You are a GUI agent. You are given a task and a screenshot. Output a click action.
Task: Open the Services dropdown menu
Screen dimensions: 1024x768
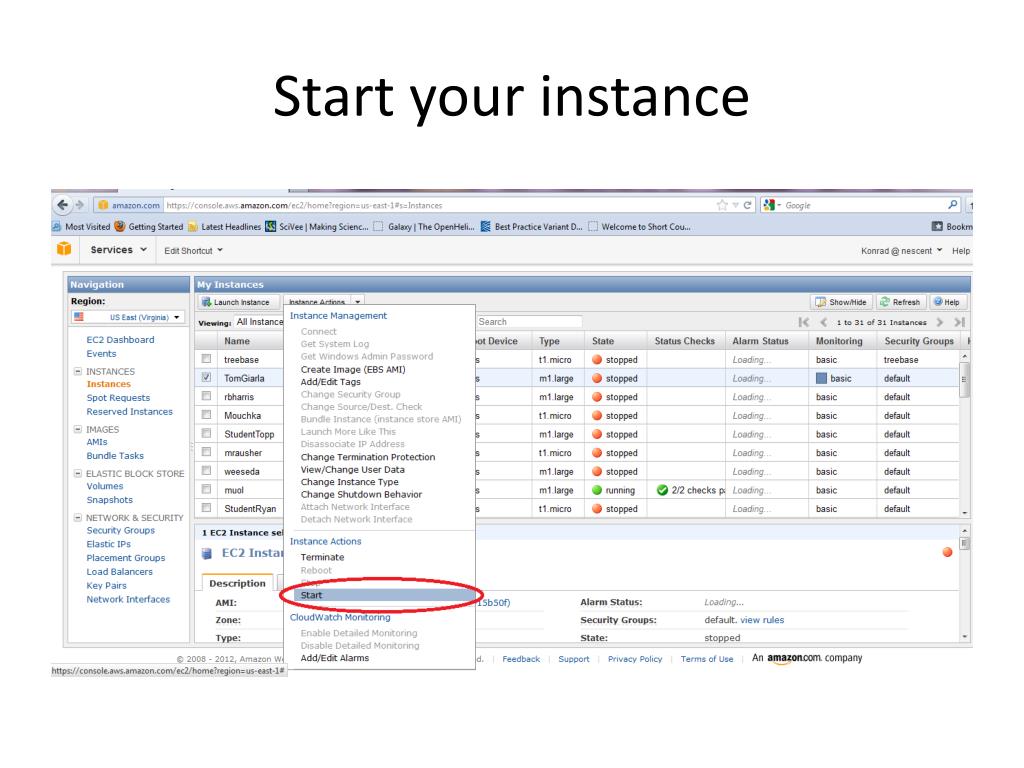pos(118,249)
